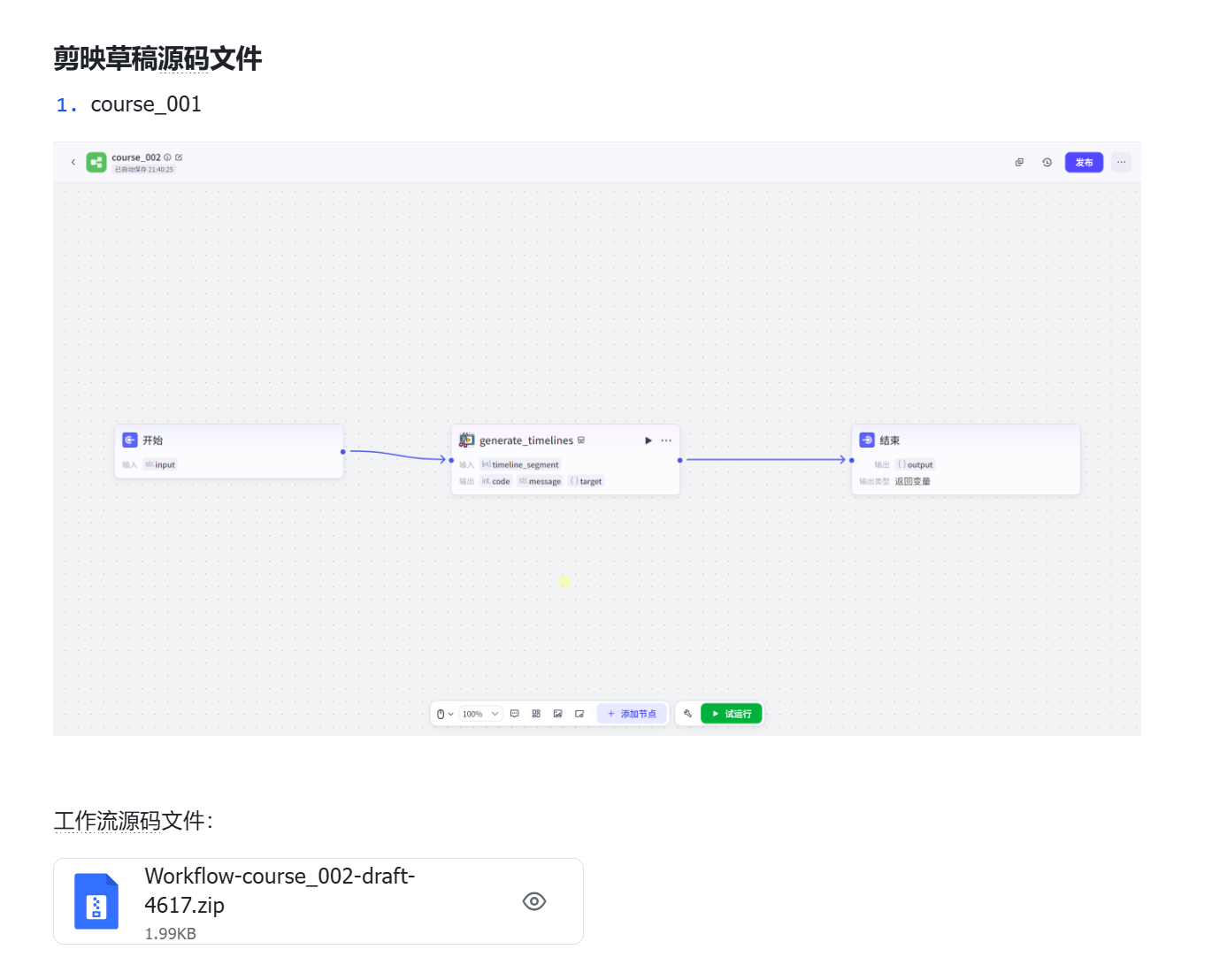
Task: Click the green 试运行 test run button
Action: (x=732, y=714)
